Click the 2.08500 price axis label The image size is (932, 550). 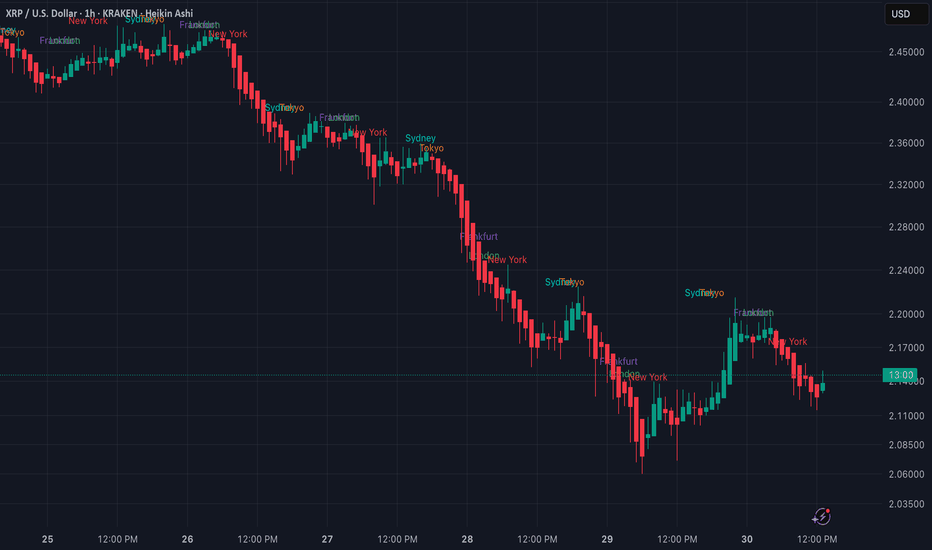click(906, 445)
